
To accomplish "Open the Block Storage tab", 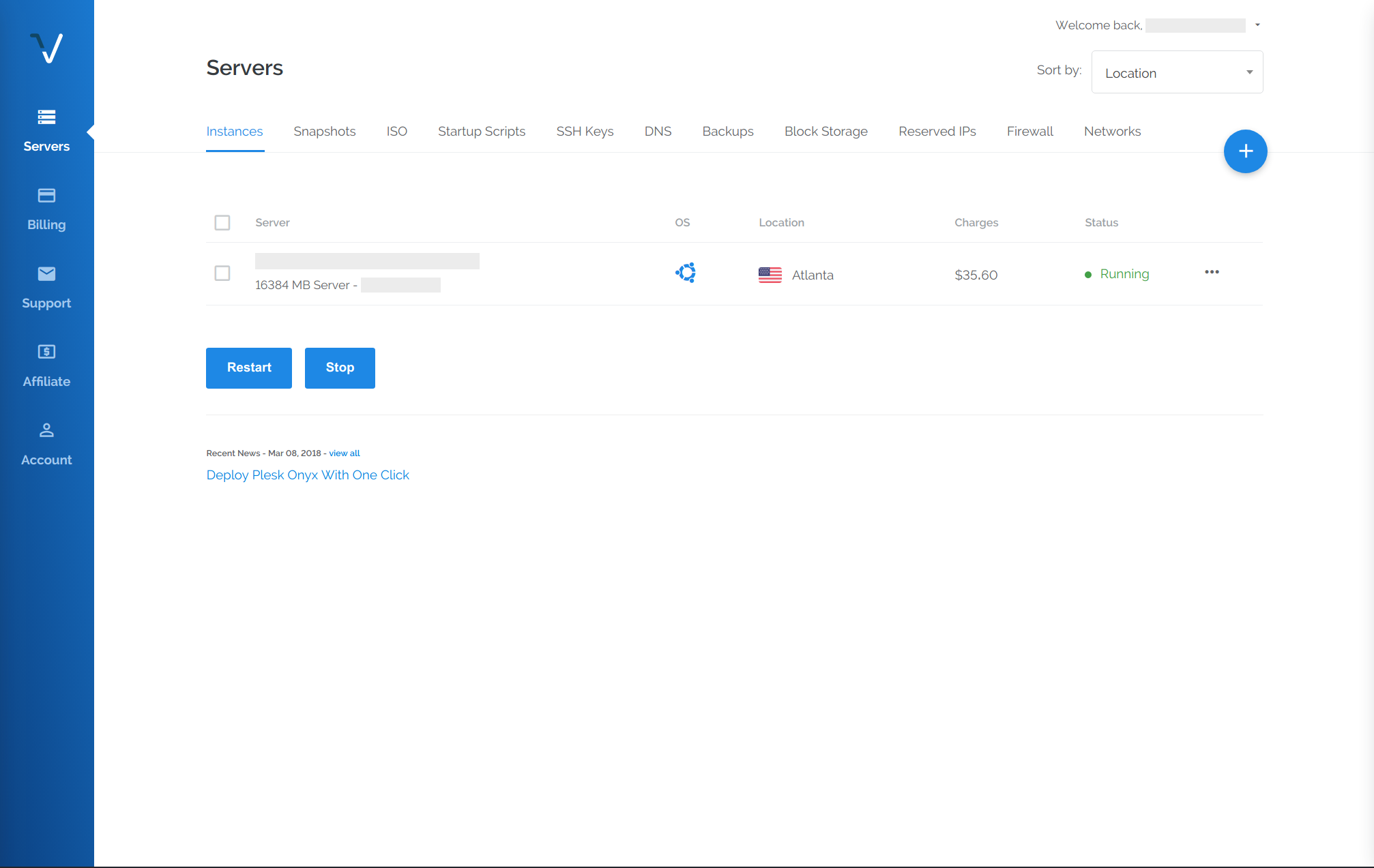I will [x=826, y=132].
